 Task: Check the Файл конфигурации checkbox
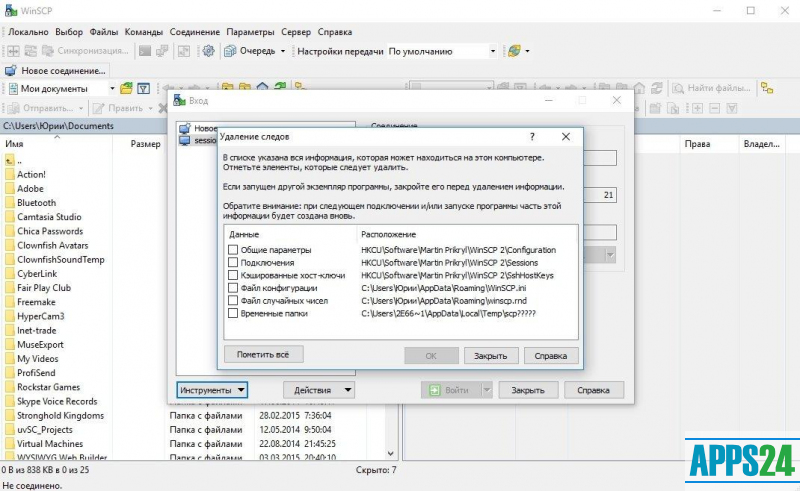point(233,288)
